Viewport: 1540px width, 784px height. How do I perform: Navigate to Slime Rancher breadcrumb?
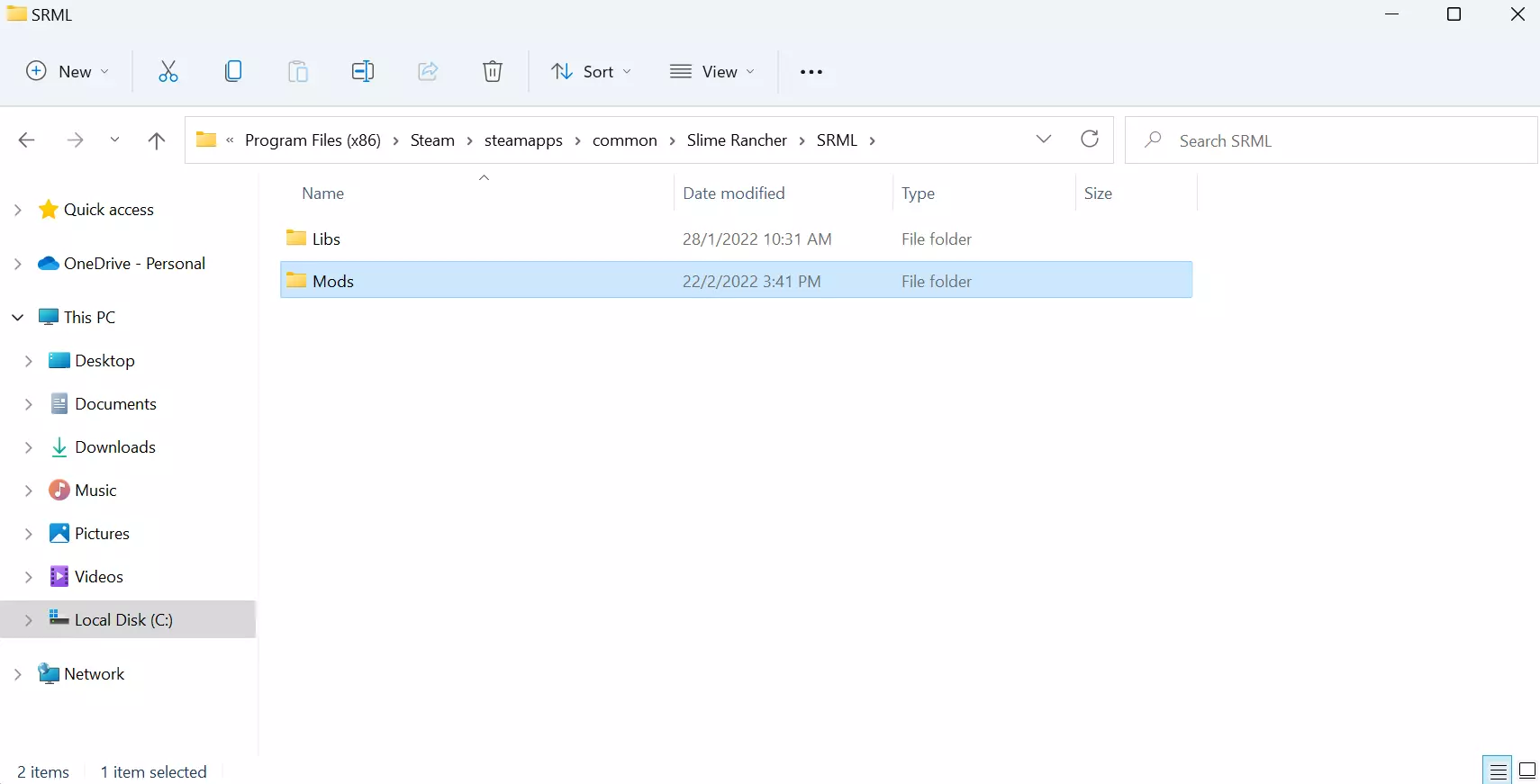click(x=737, y=140)
